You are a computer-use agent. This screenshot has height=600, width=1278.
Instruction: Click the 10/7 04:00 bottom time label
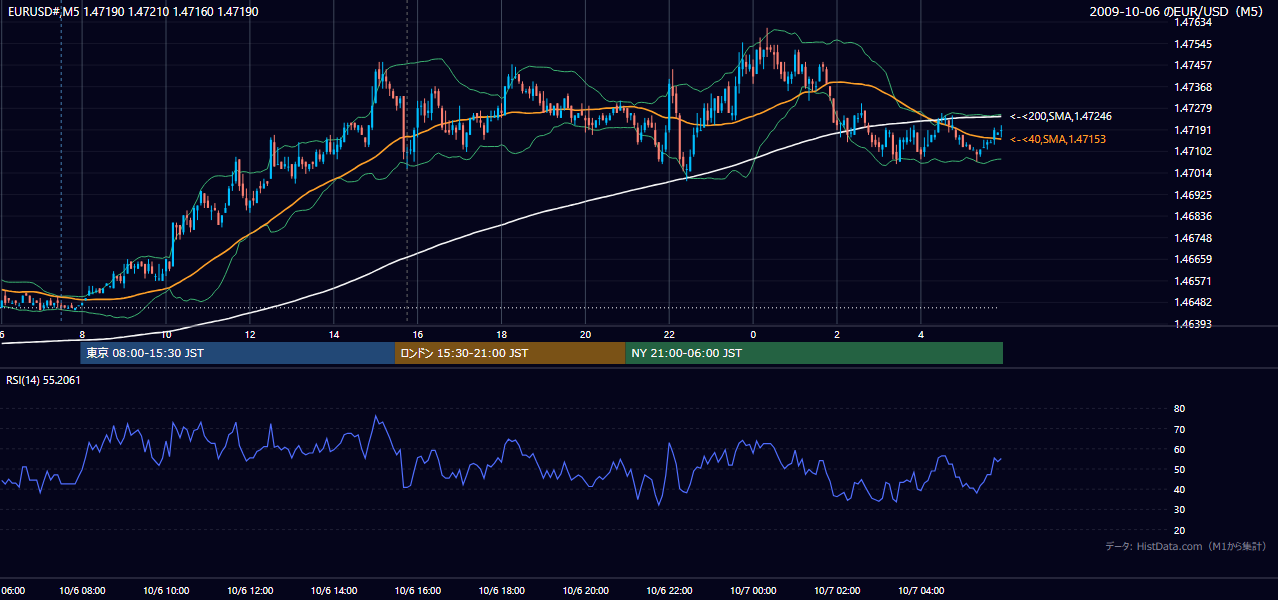[921, 591]
